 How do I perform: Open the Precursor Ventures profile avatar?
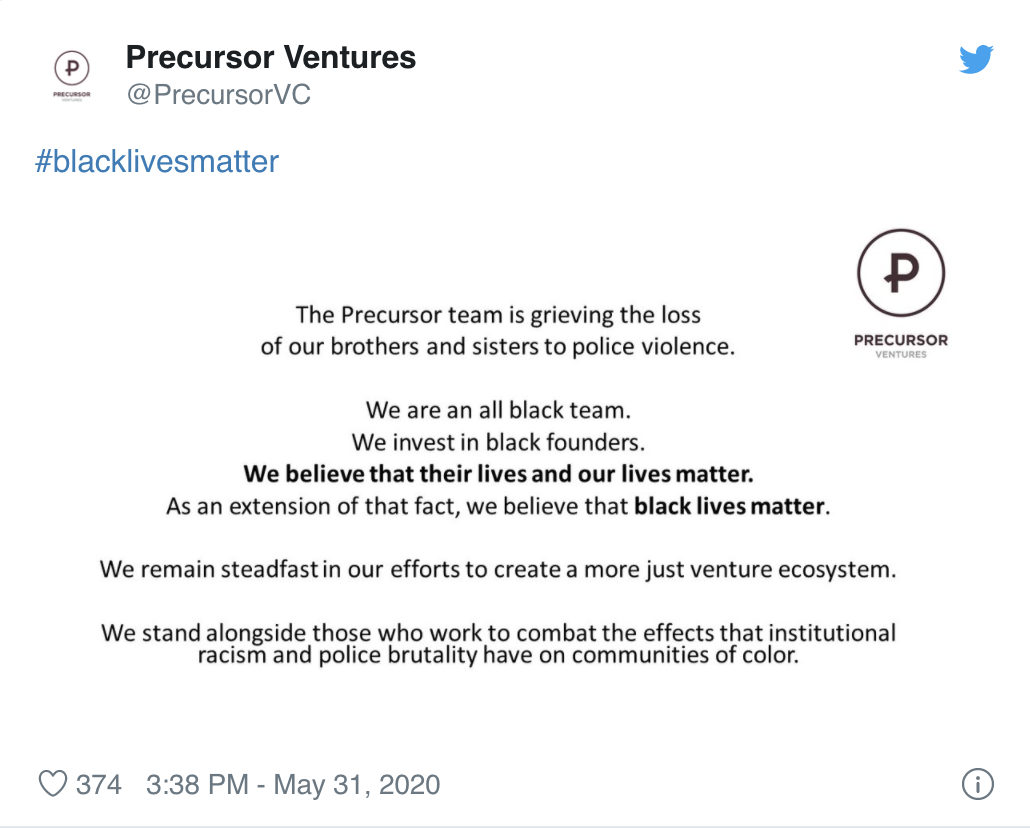tap(72, 75)
